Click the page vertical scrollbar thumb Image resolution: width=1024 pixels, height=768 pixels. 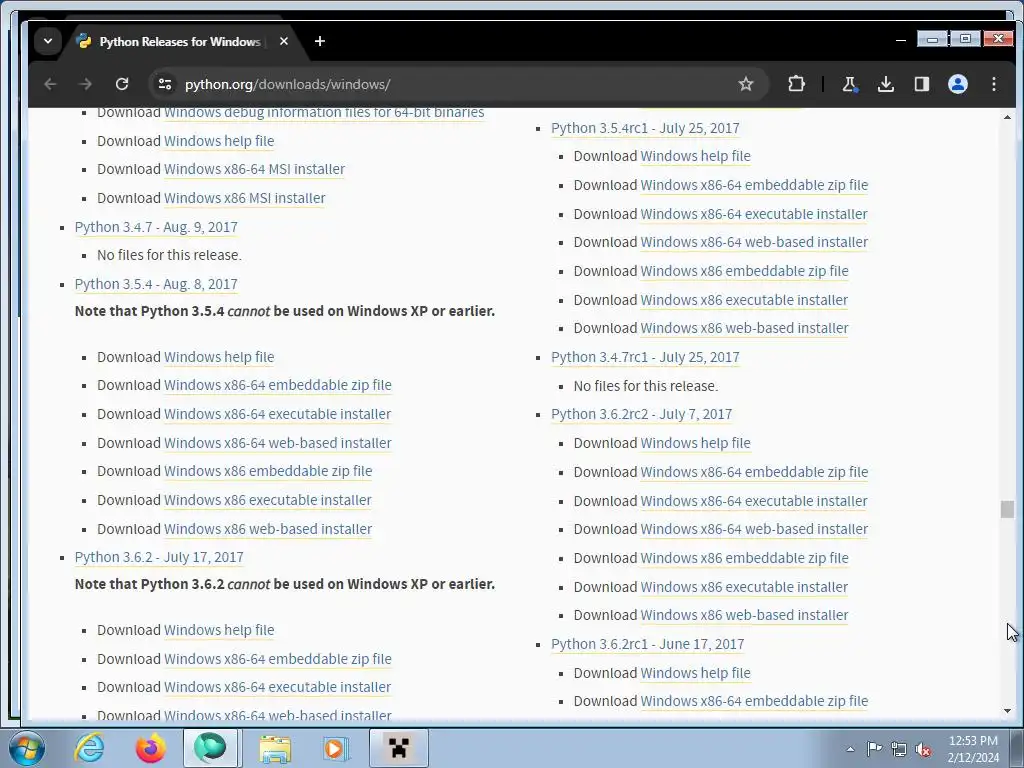pos(1007,509)
